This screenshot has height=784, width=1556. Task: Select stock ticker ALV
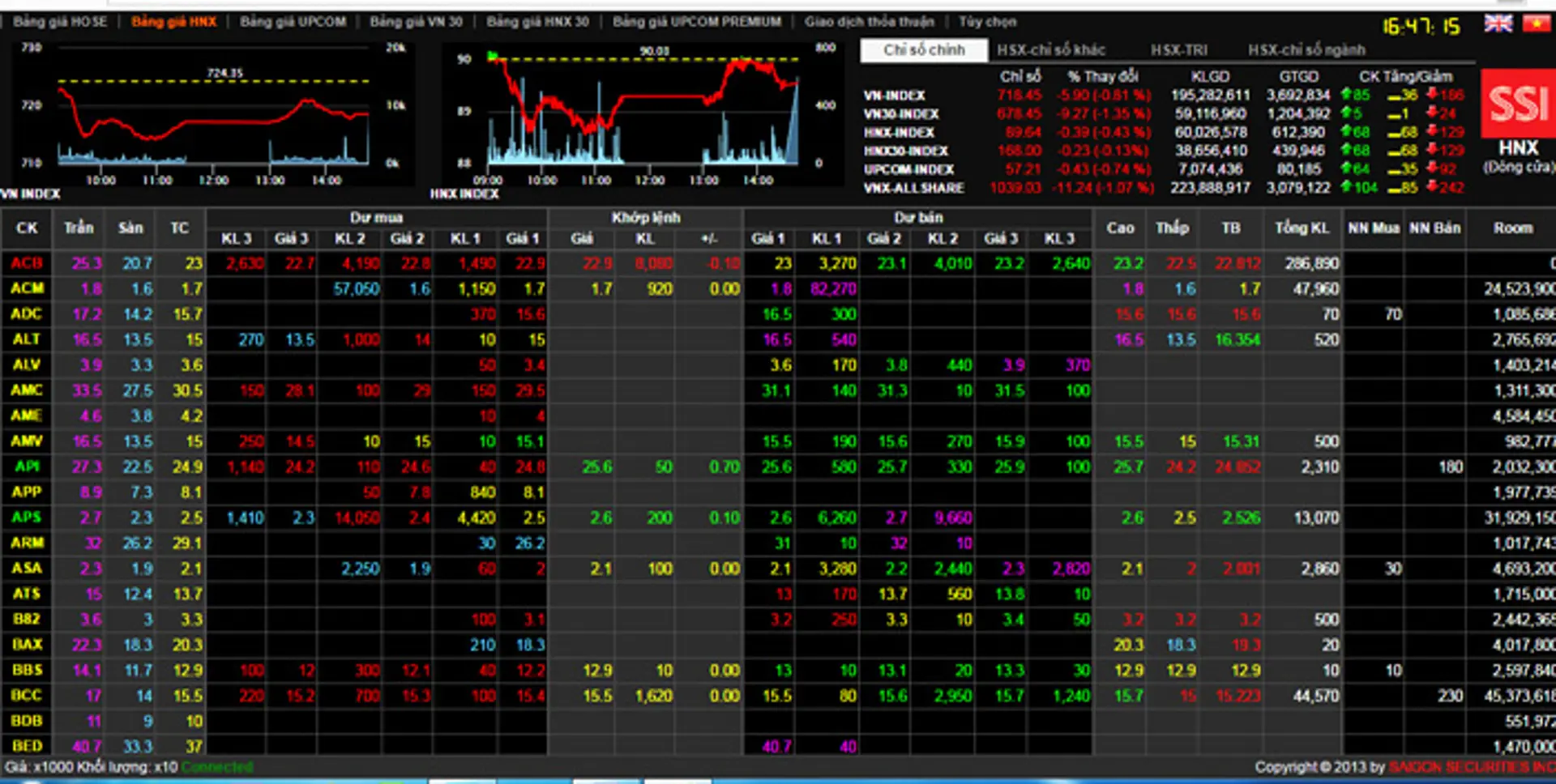(x=27, y=364)
